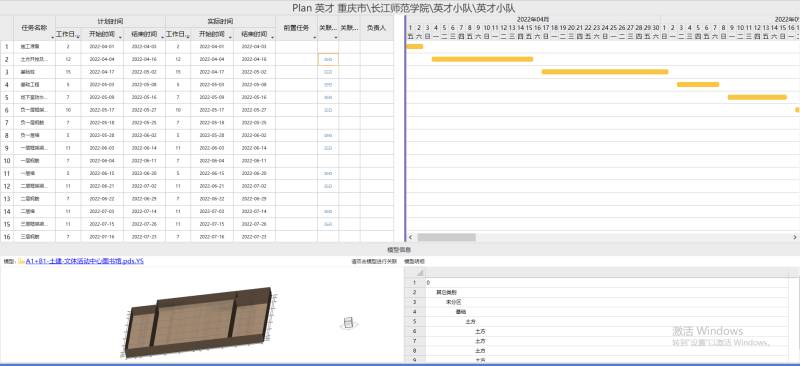Open the actual 结束时间 column filter dropdown
This screenshot has width=800, height=366.
[273, 38]
